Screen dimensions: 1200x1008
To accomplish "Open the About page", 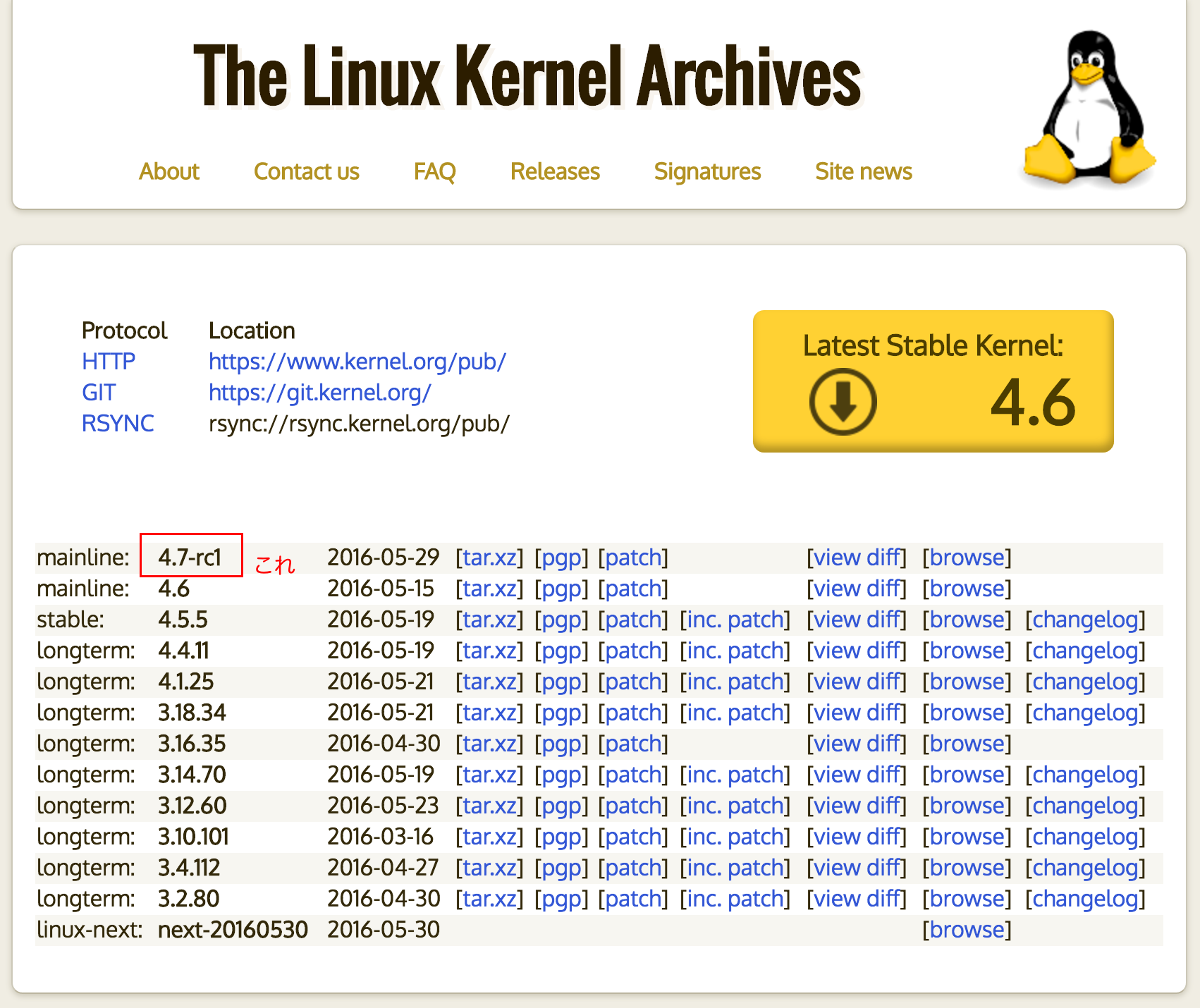I will (x=169, y=171).
